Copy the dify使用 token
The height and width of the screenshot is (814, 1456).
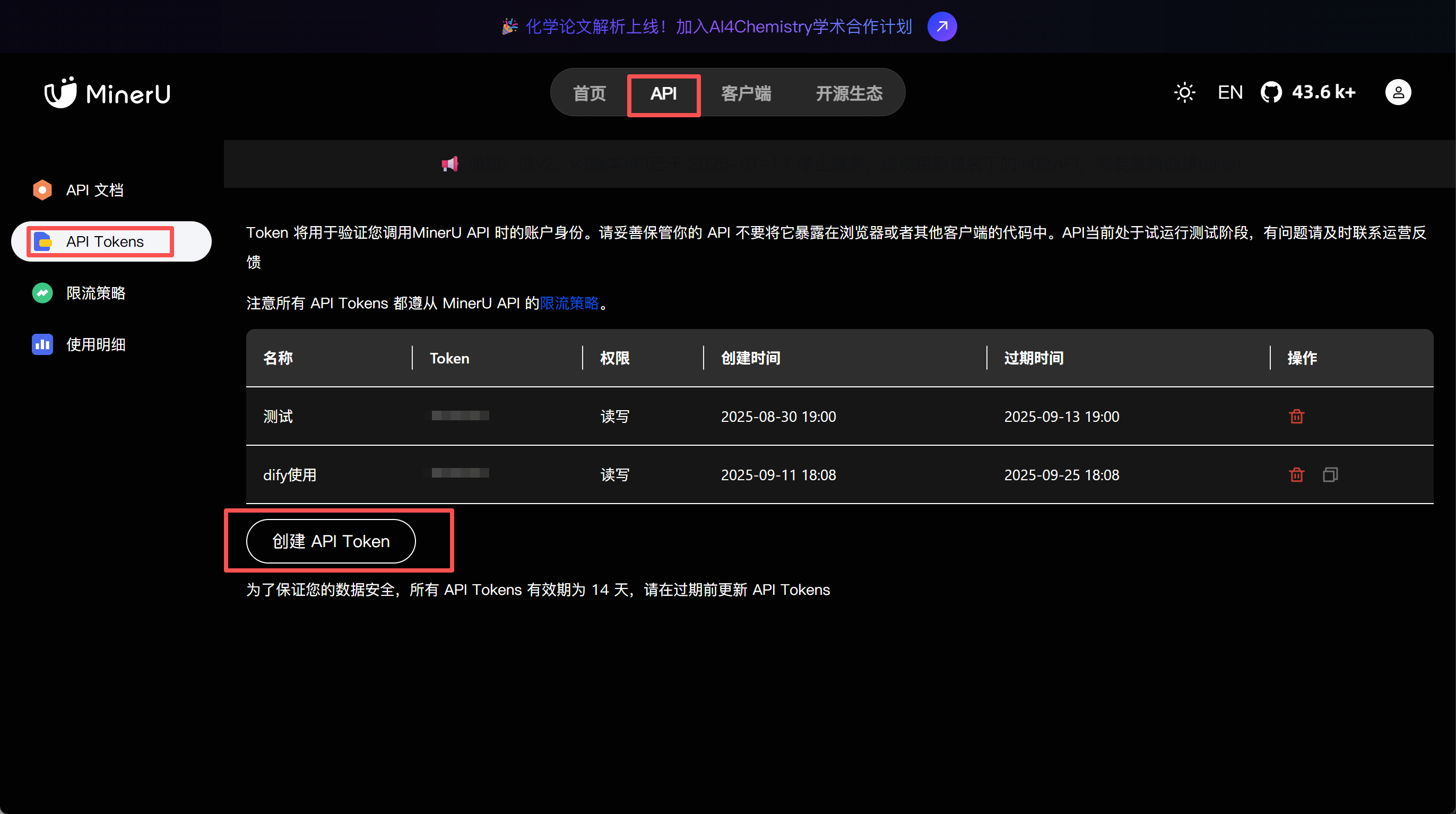[1330, 474]
